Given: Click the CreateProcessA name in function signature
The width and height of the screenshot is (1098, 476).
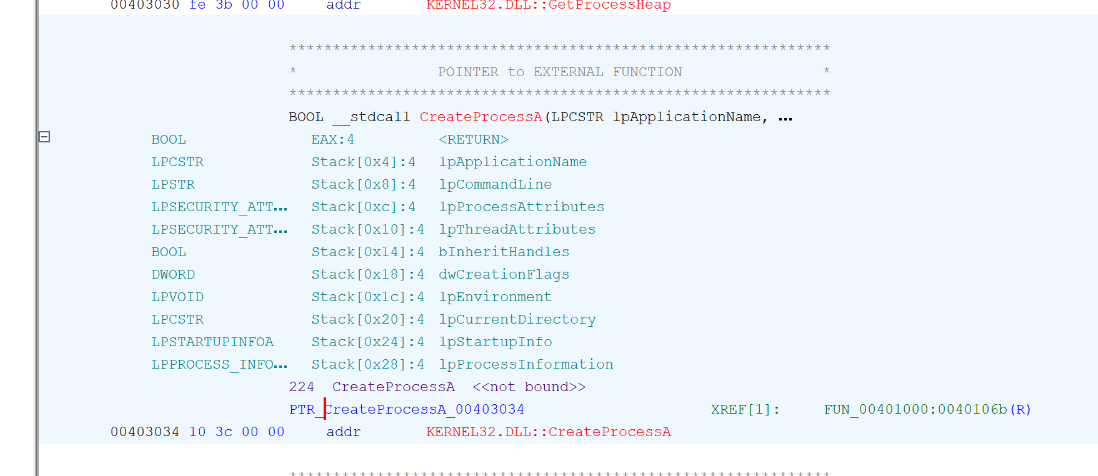Looking at the screenshot, I should [481, 117].
